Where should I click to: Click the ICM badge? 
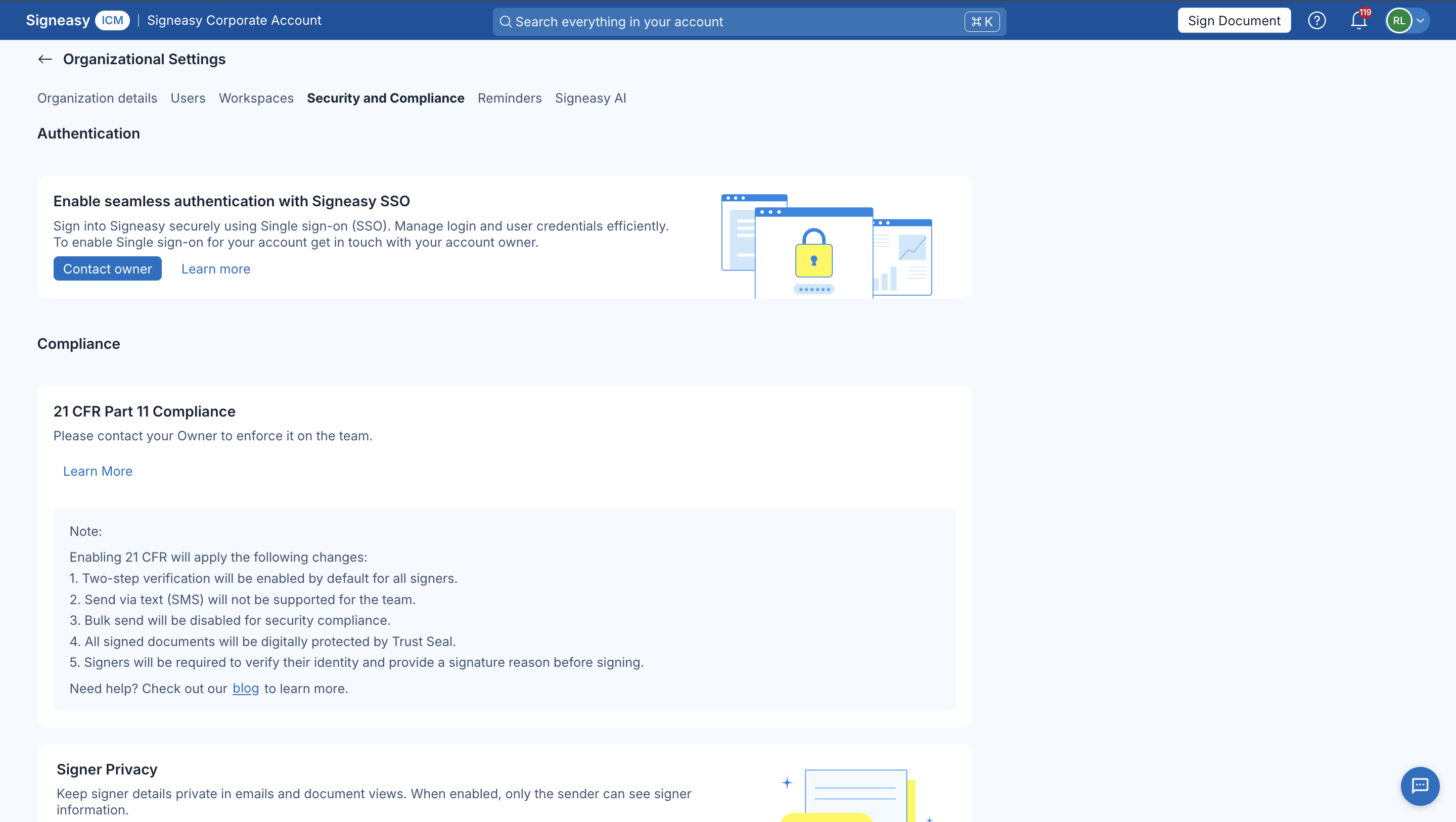pyautogui.click(x=112, y=21)
